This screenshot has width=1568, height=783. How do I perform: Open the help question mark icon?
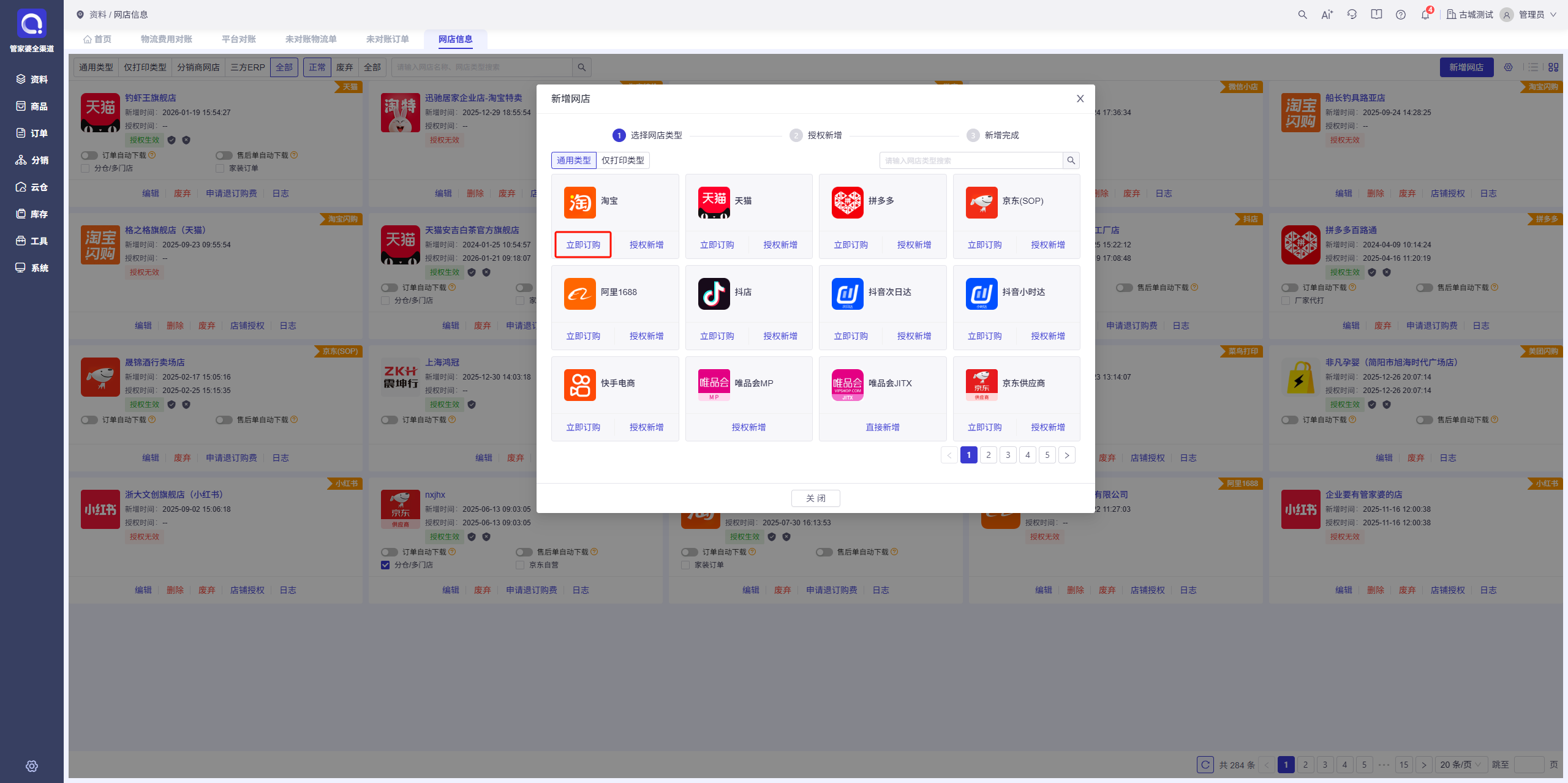pos(1401,15)
